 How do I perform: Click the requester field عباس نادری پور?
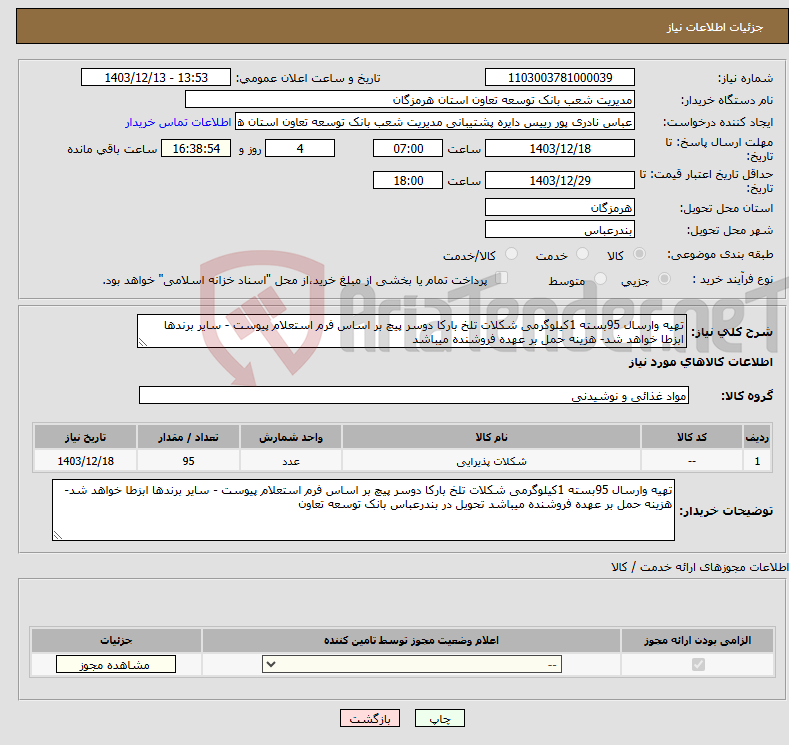pos(435,122)
